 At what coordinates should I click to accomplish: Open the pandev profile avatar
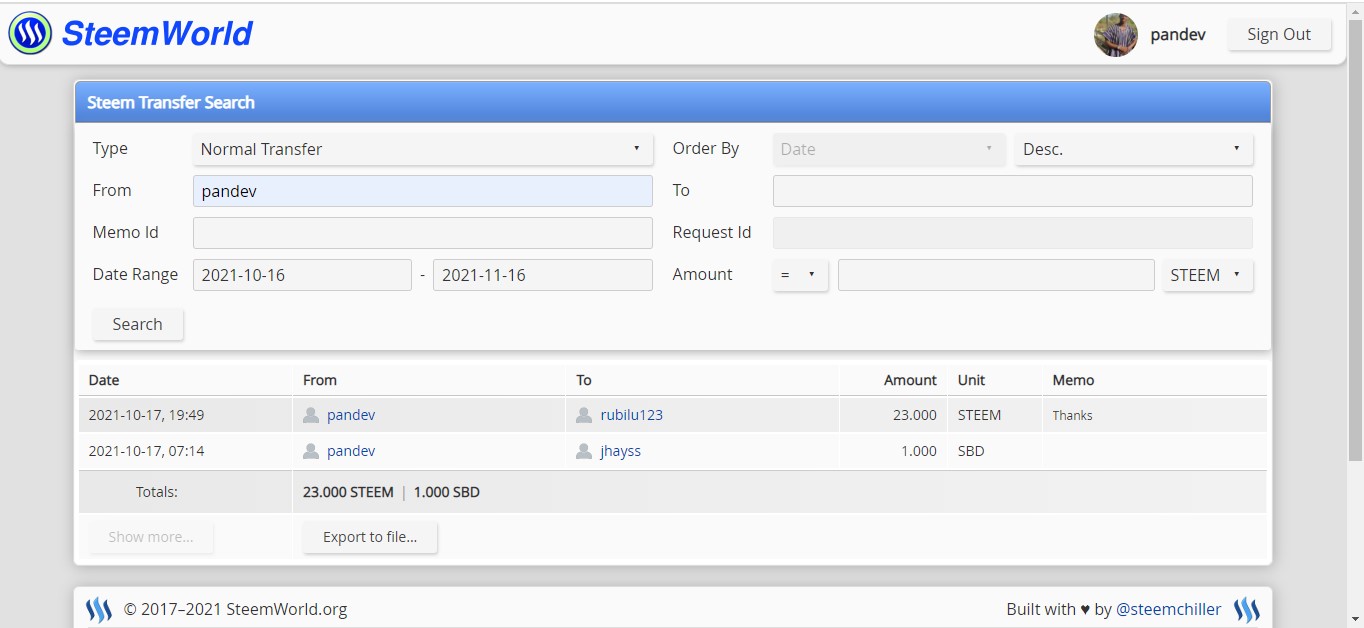tap(1116, 34)
